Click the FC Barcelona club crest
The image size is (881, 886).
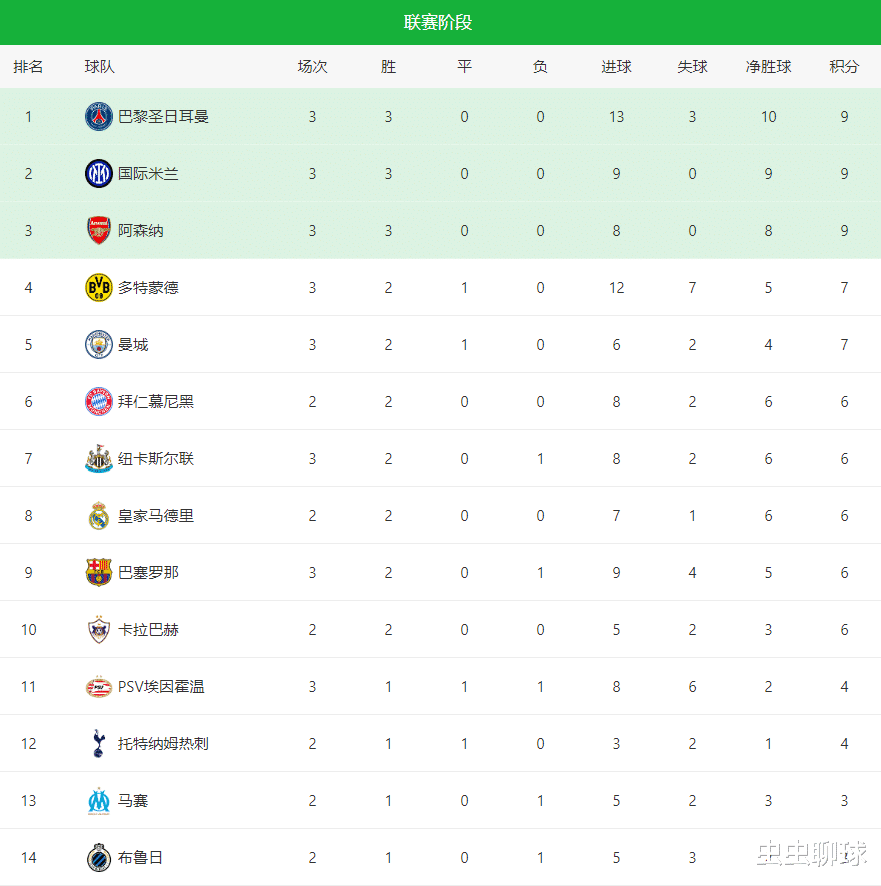[x=99, y=573]
